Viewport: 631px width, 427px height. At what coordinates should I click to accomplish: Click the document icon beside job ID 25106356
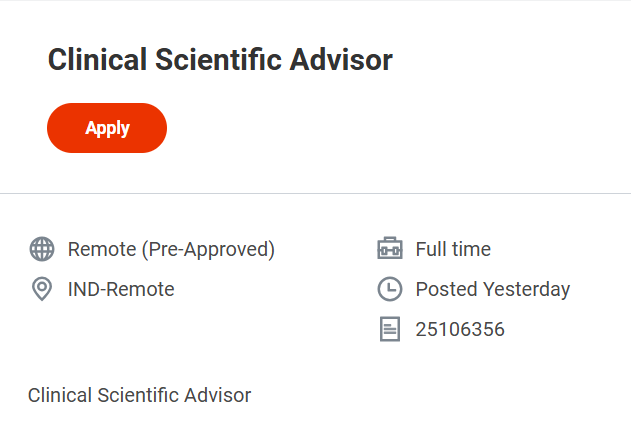[x=389, y=330]
